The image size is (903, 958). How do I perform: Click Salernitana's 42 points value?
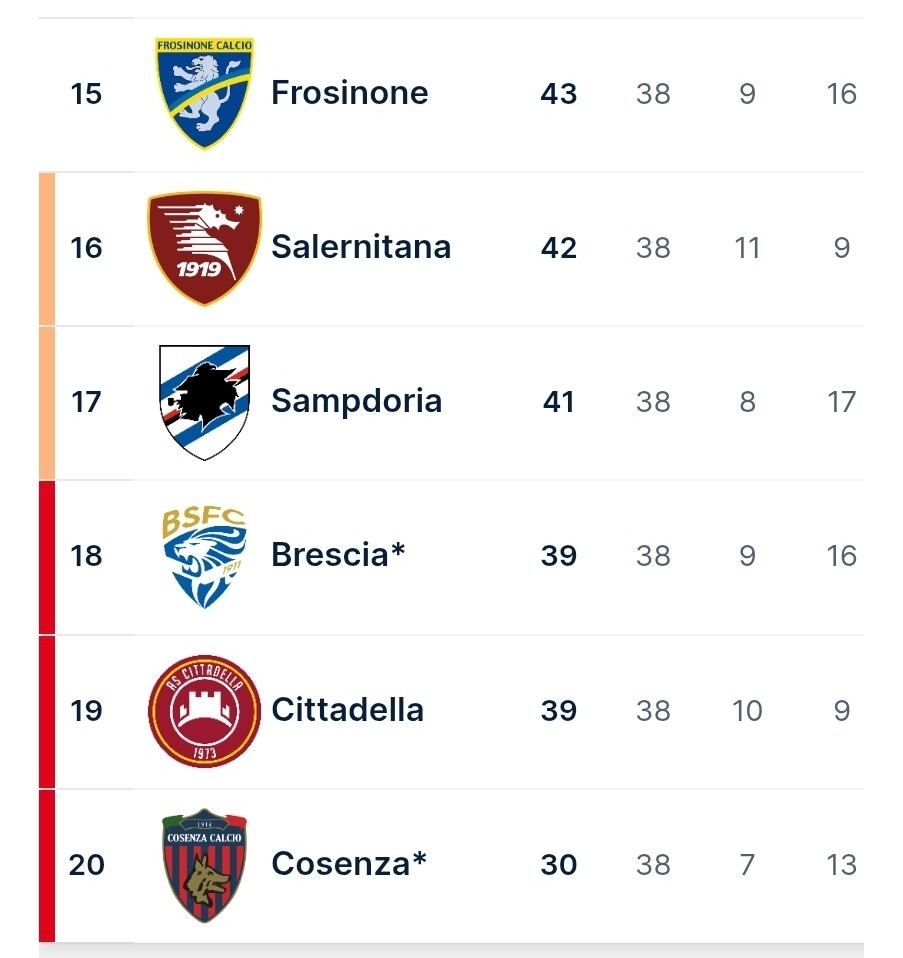(558, 248)
